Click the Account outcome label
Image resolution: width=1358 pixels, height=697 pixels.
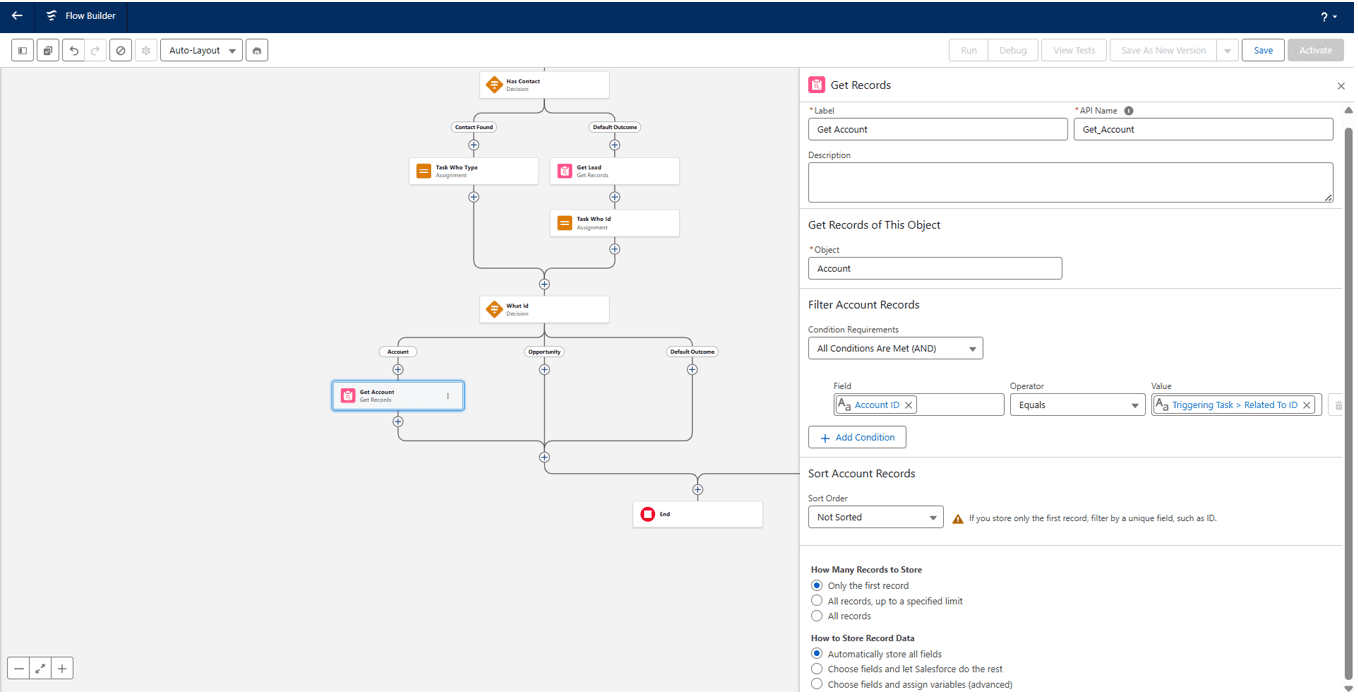pyautogui.click(x=398, y=352)
